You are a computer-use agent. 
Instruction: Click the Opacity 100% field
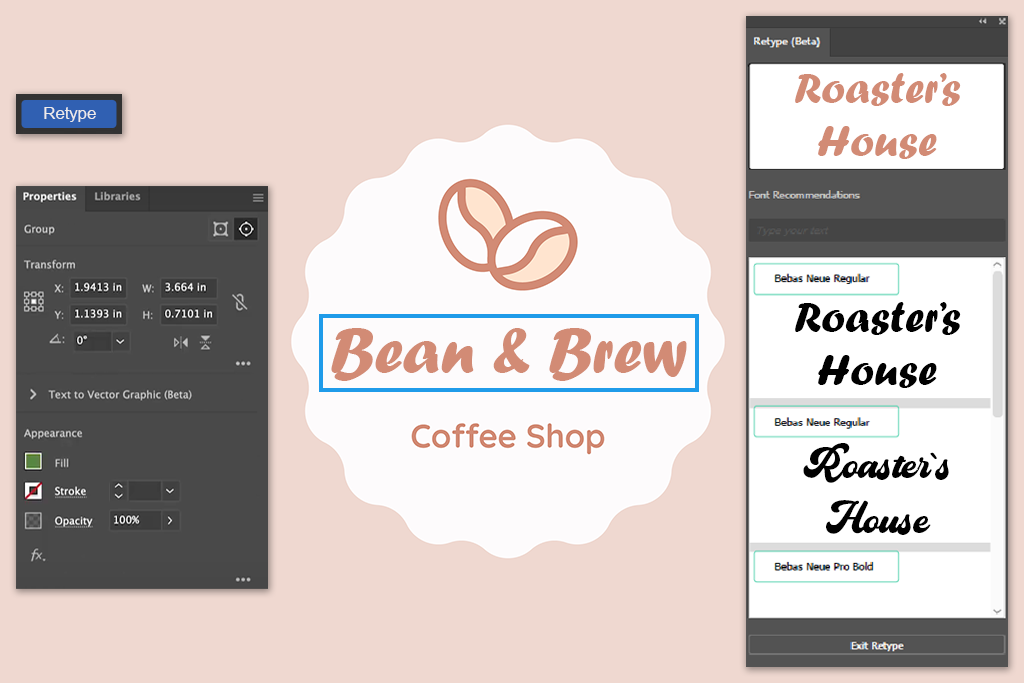(x=135, y=520)
